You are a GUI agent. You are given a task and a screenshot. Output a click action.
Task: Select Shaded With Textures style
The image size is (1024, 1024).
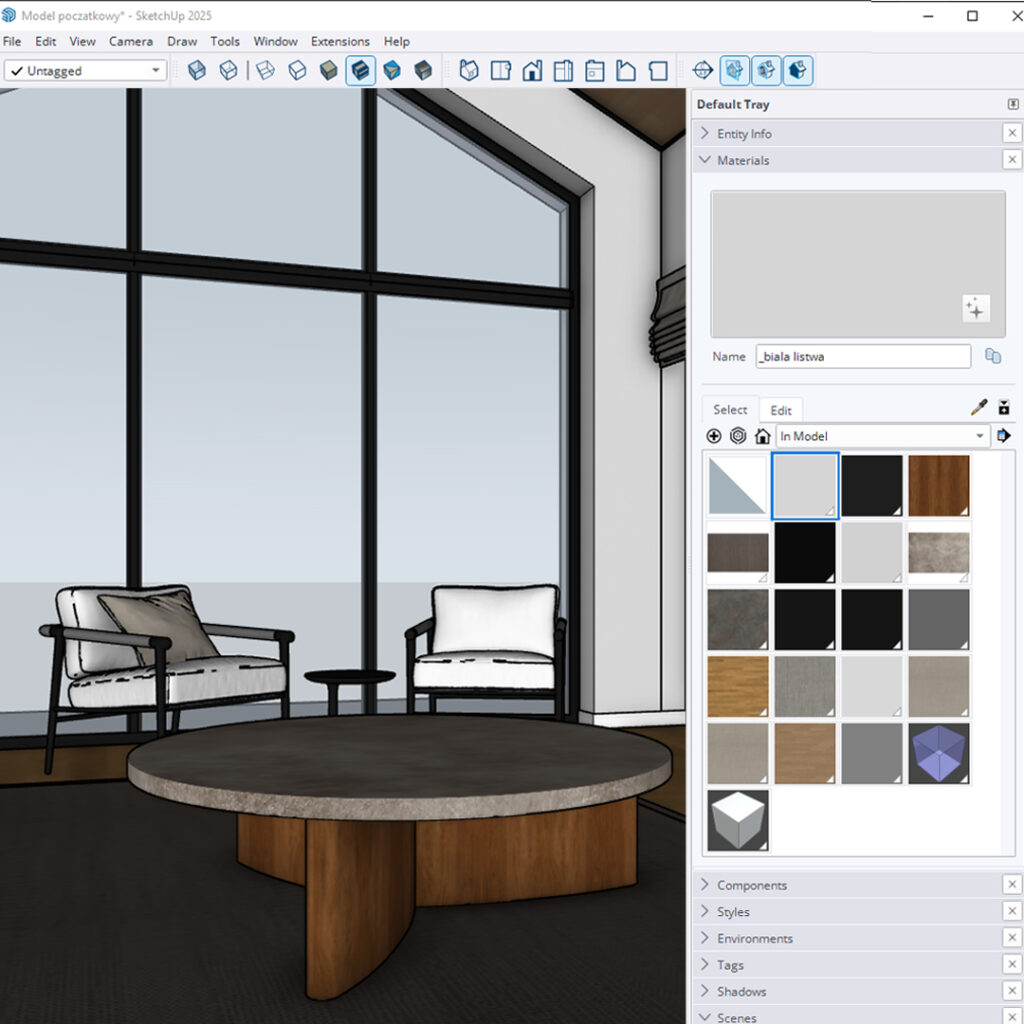361,71
